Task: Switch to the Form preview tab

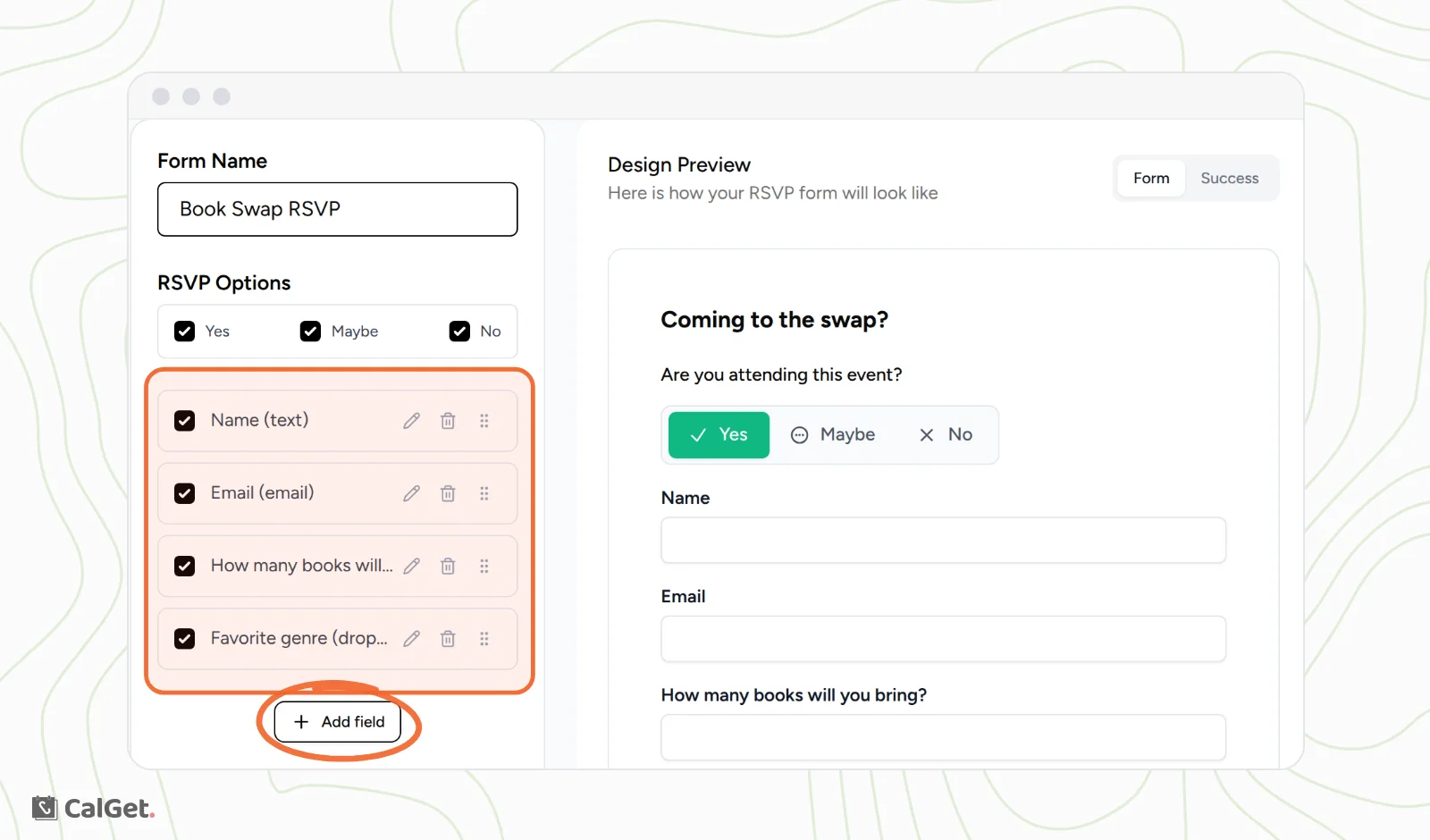Action: (1151, 178)
